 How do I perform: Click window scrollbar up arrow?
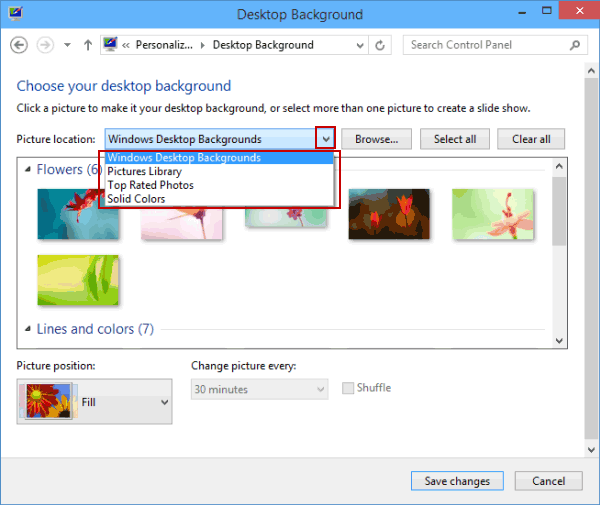pyautogui.click(x=591, y=71)
